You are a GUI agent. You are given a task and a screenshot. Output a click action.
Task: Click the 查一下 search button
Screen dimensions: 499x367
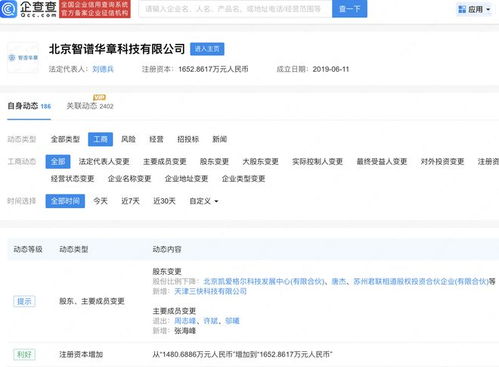pyautogui.click(x=350, y=9)
